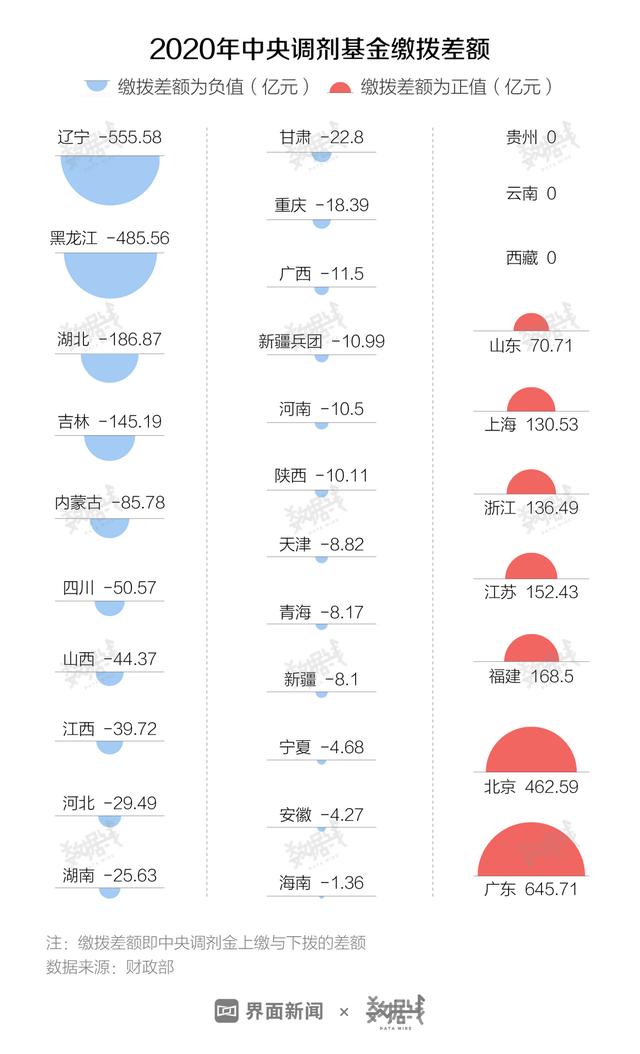Click the 注 footnote about 缴拨差额

coord(205,942)
